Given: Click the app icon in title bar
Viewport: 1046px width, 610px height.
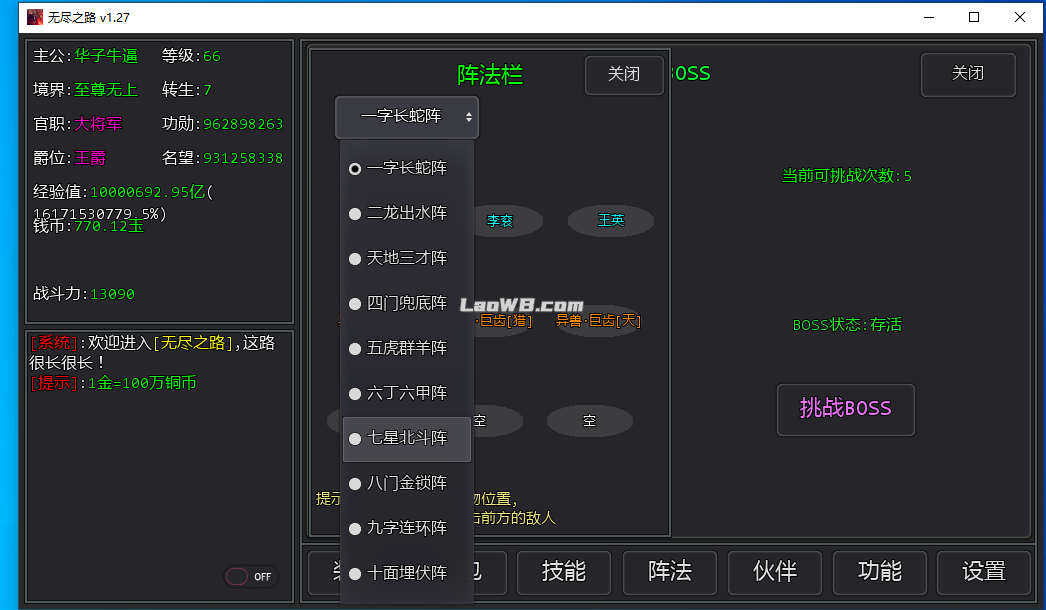Looking at the screenshot, I should (x=35, y=17).
